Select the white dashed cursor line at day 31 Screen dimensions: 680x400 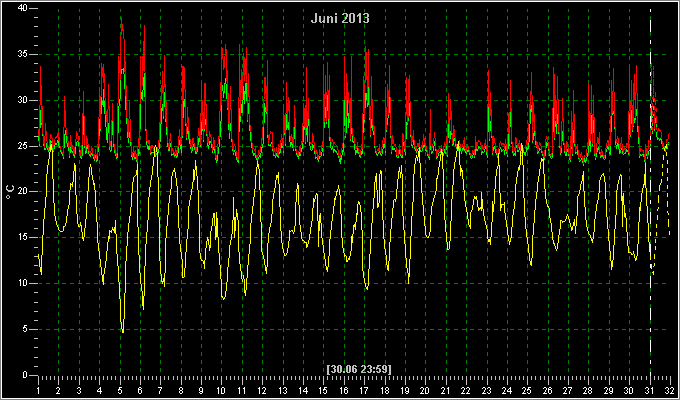651,191
